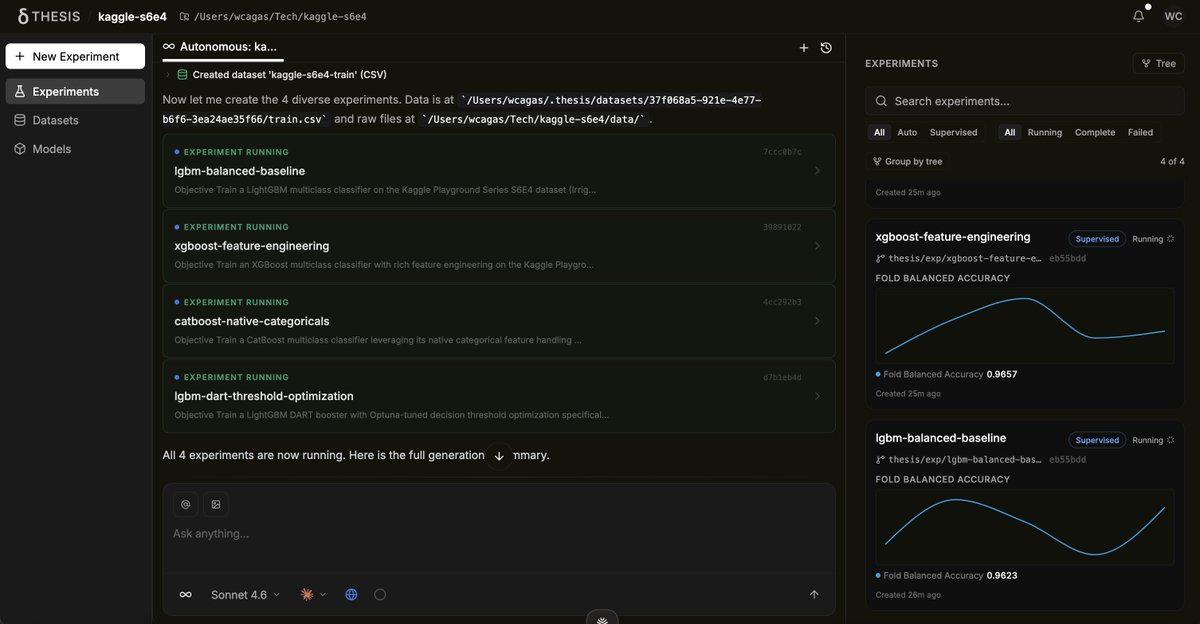Viewport: 1200px width, 624px height.
Task: Open the WC user avatar menu
Action: tap(1173, 16)
